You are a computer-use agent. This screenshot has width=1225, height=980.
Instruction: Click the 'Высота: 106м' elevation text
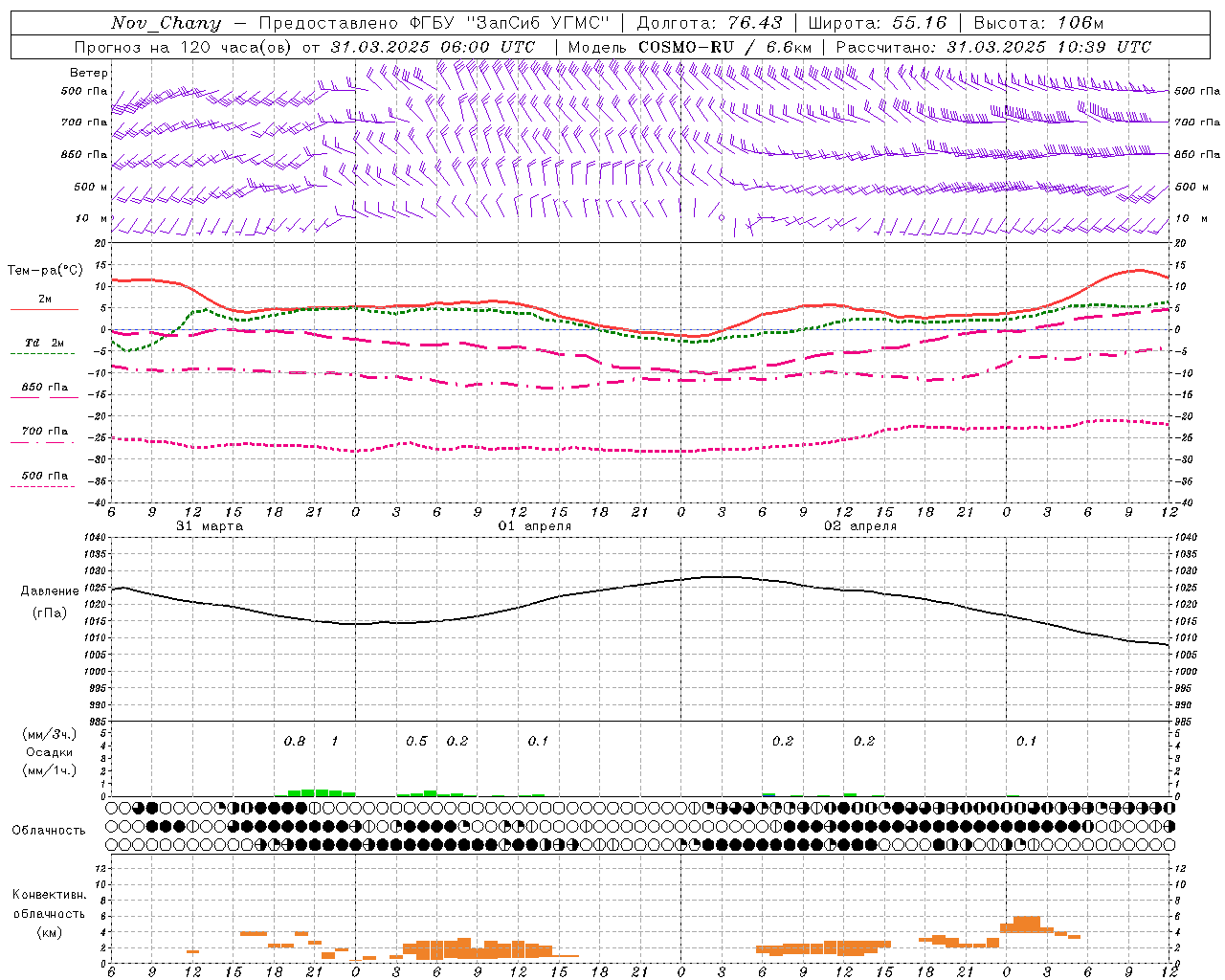coord(1038,23)
